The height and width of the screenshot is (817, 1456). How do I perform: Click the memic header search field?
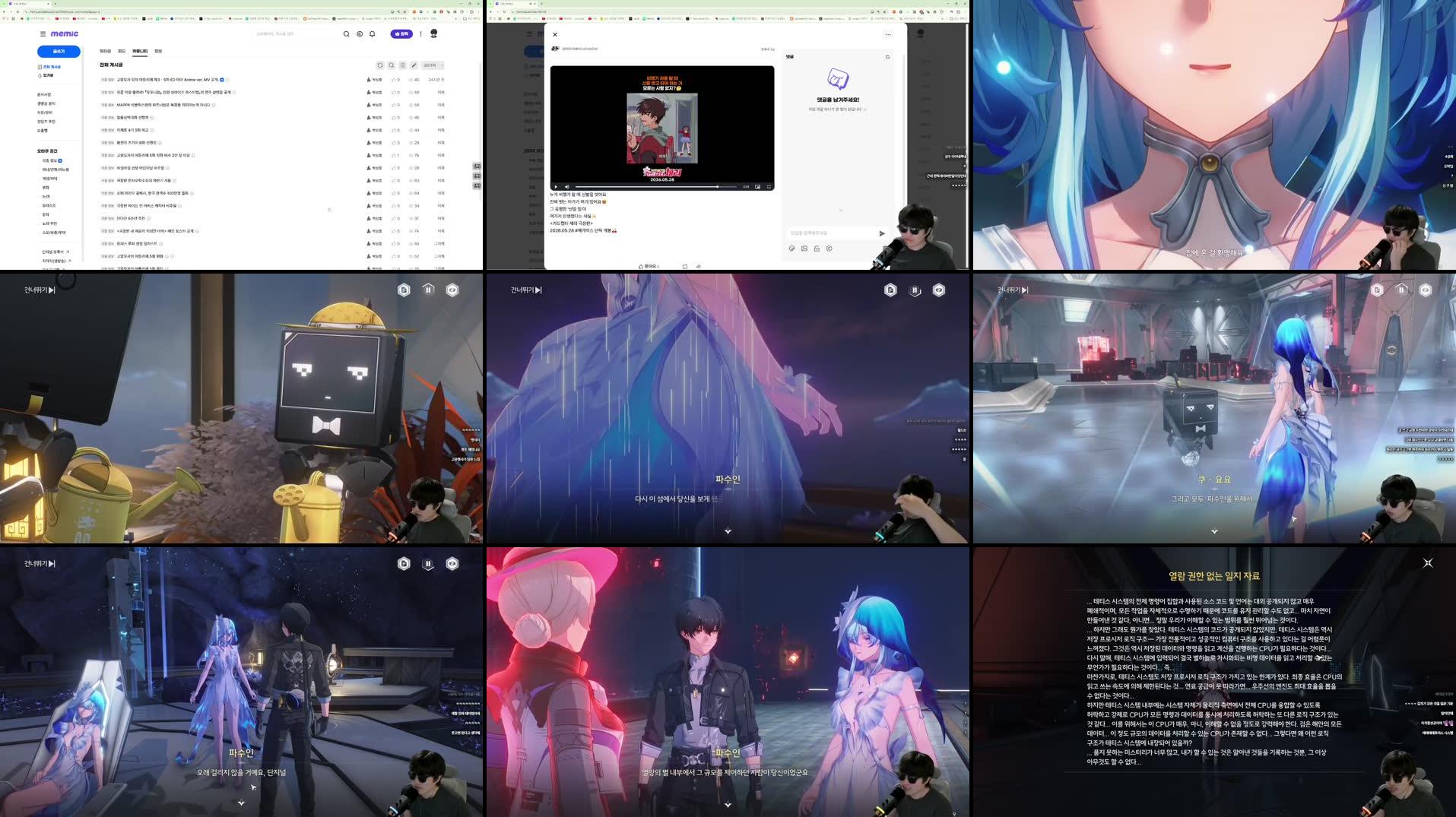tap(295, 34)
